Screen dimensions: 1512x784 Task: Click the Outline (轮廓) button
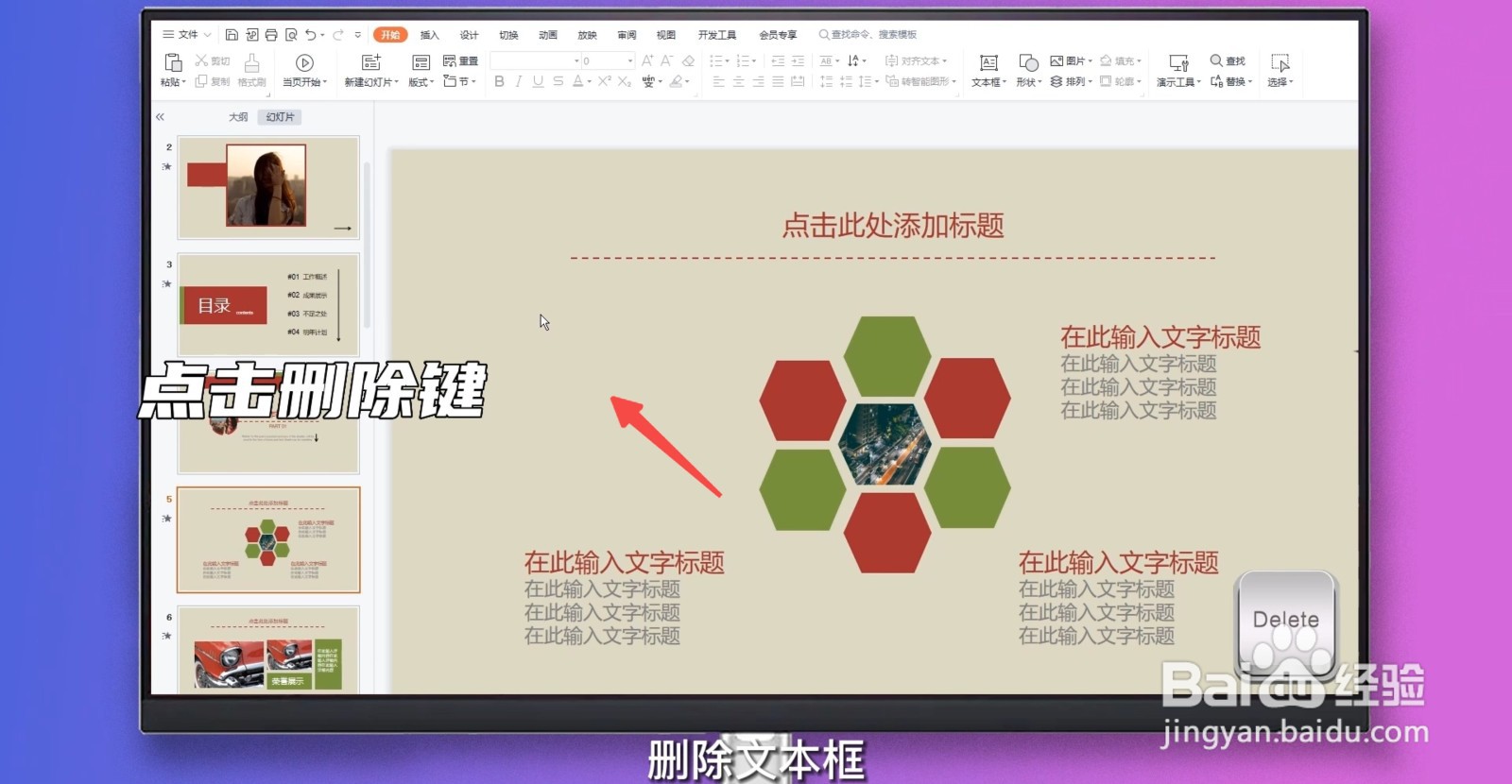coord(1121,81)
